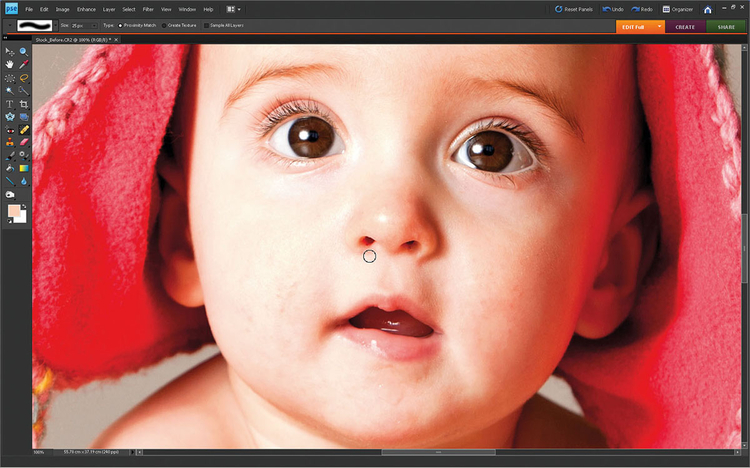Image resolution: width=750 pixels, height=468 pixels.
Task: Click the foreground color swatch
Action: pos(14,211)
